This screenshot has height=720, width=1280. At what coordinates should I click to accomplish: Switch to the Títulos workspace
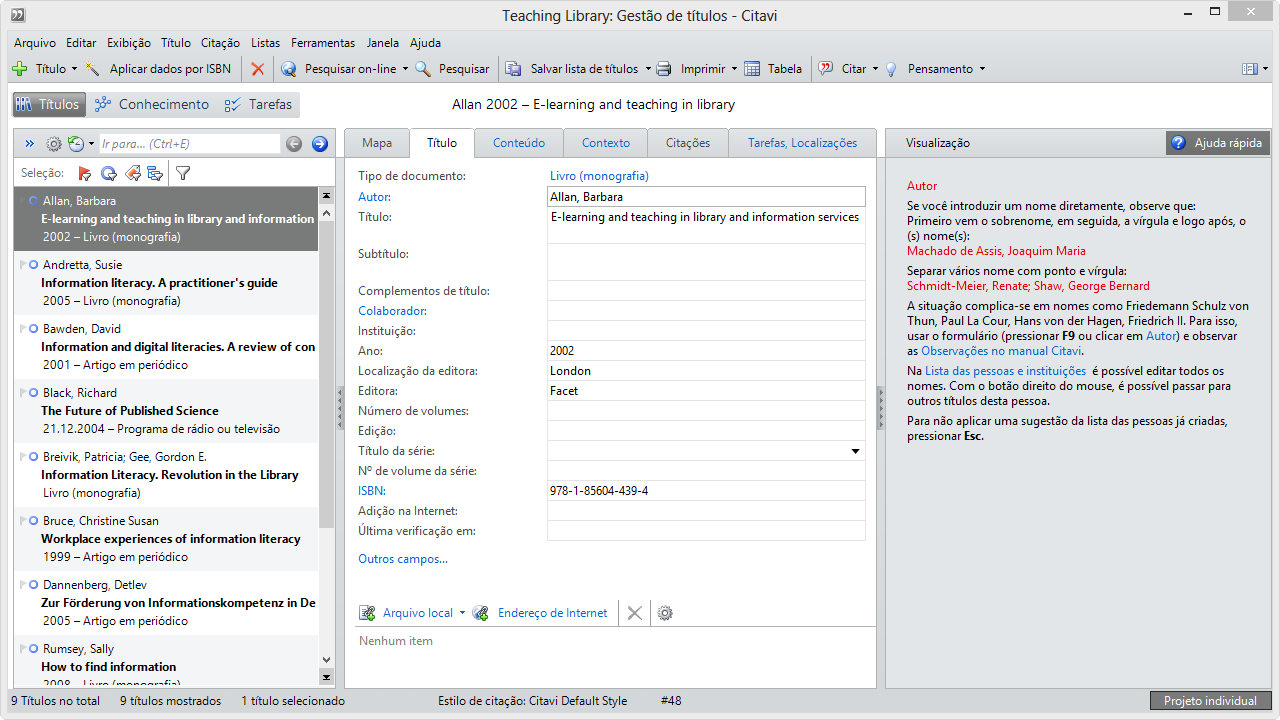[x=48, y=104]
